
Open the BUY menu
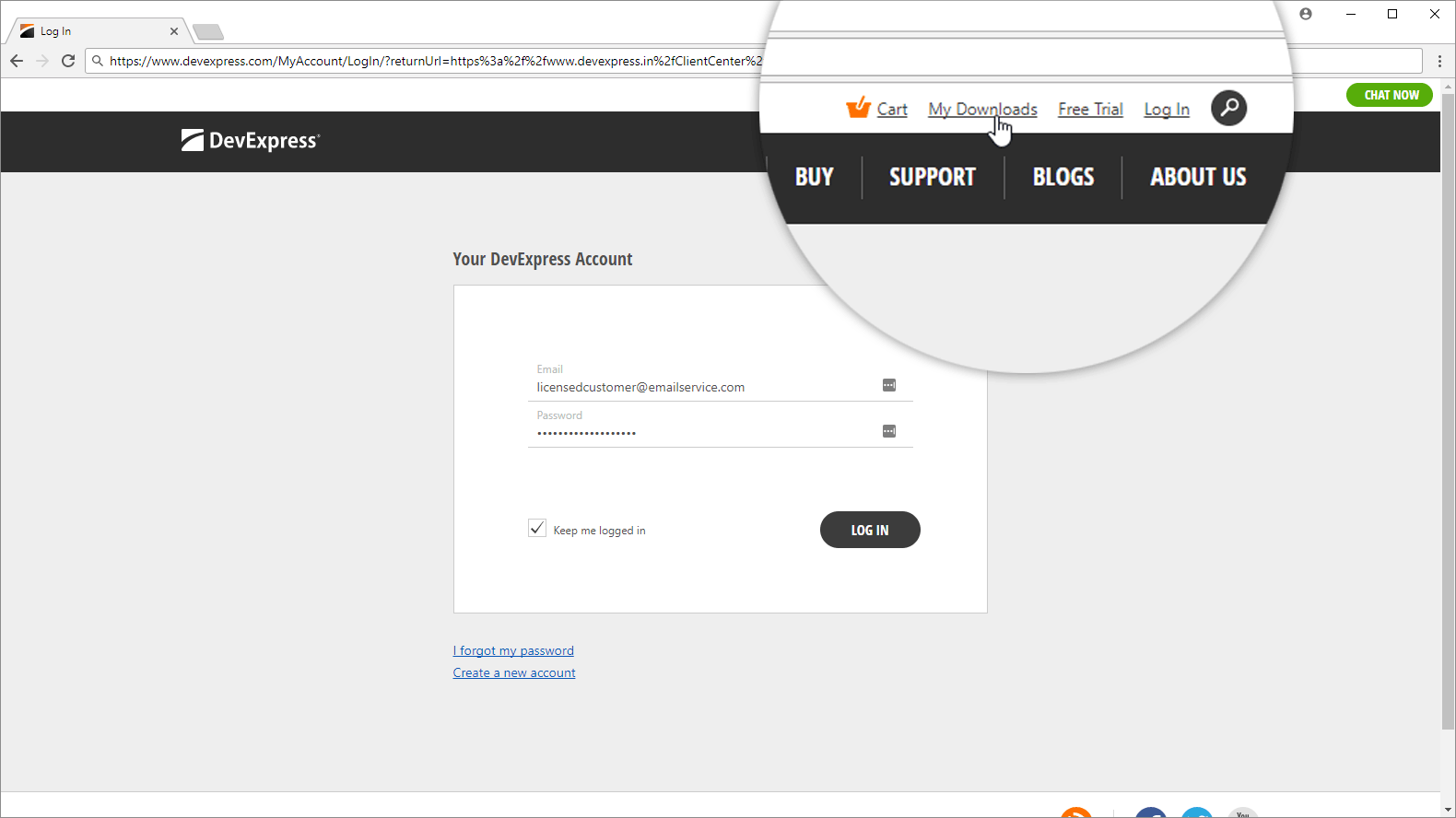(x=815, y=177)
